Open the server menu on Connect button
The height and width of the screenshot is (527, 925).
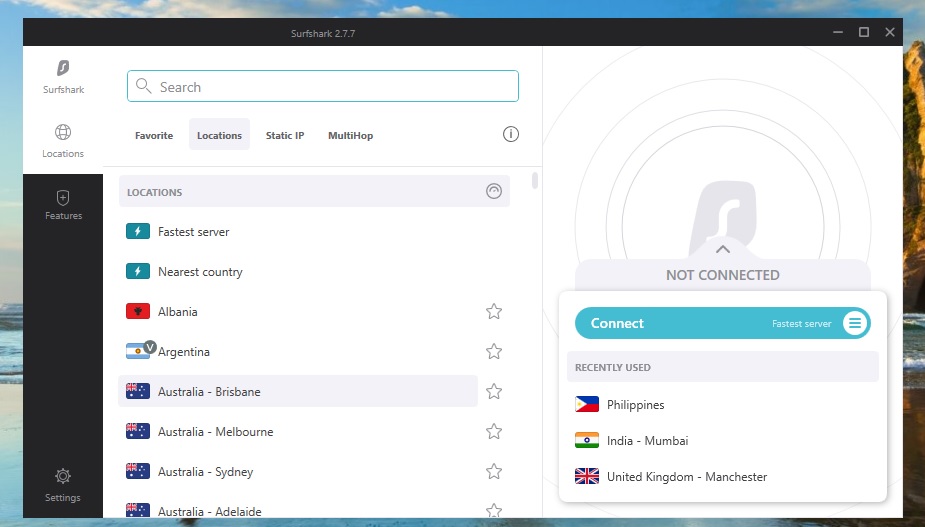pyautogui.click(x=855, y=323)
